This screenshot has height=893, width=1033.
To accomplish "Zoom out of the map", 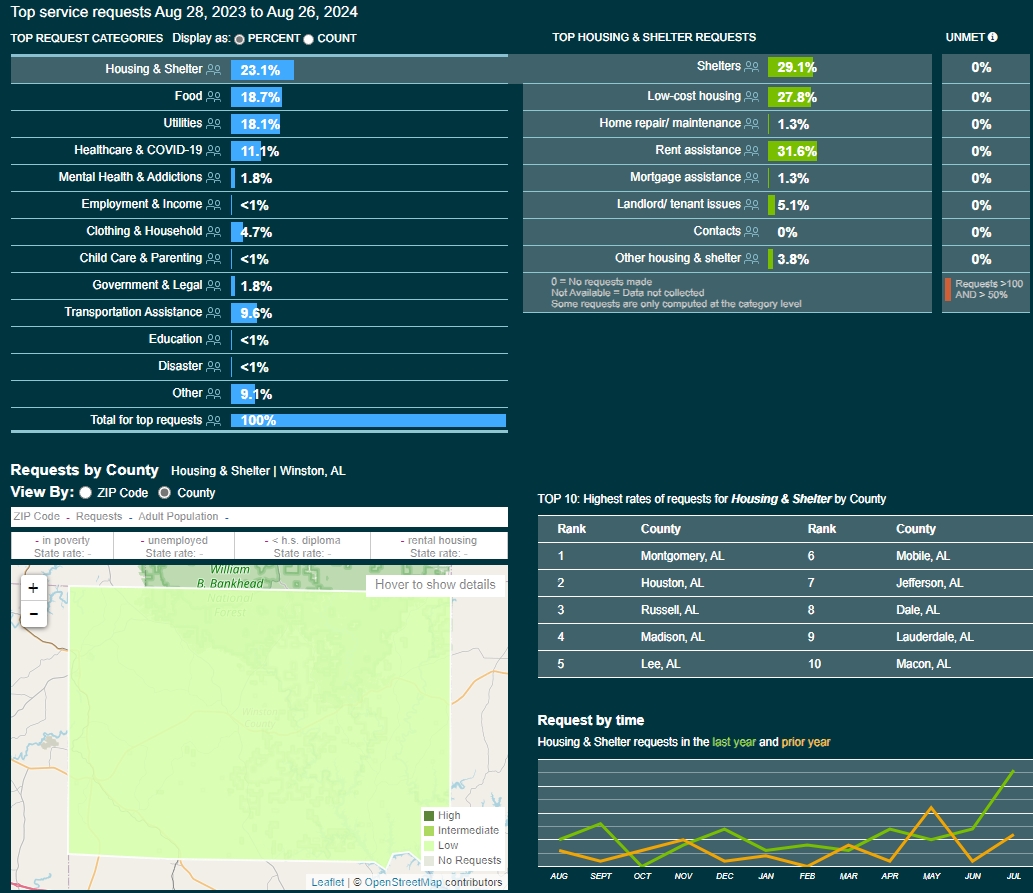I will [33, 614].
